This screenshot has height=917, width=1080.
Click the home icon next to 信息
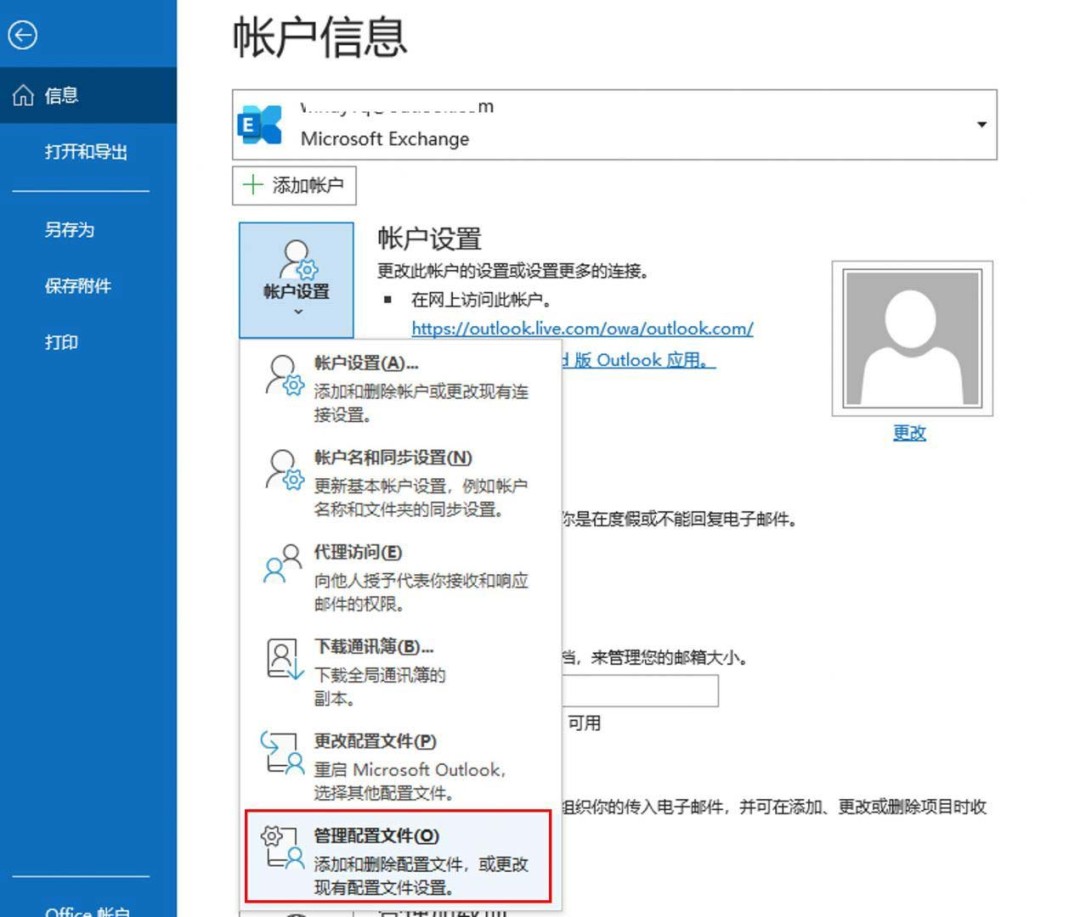21,94
